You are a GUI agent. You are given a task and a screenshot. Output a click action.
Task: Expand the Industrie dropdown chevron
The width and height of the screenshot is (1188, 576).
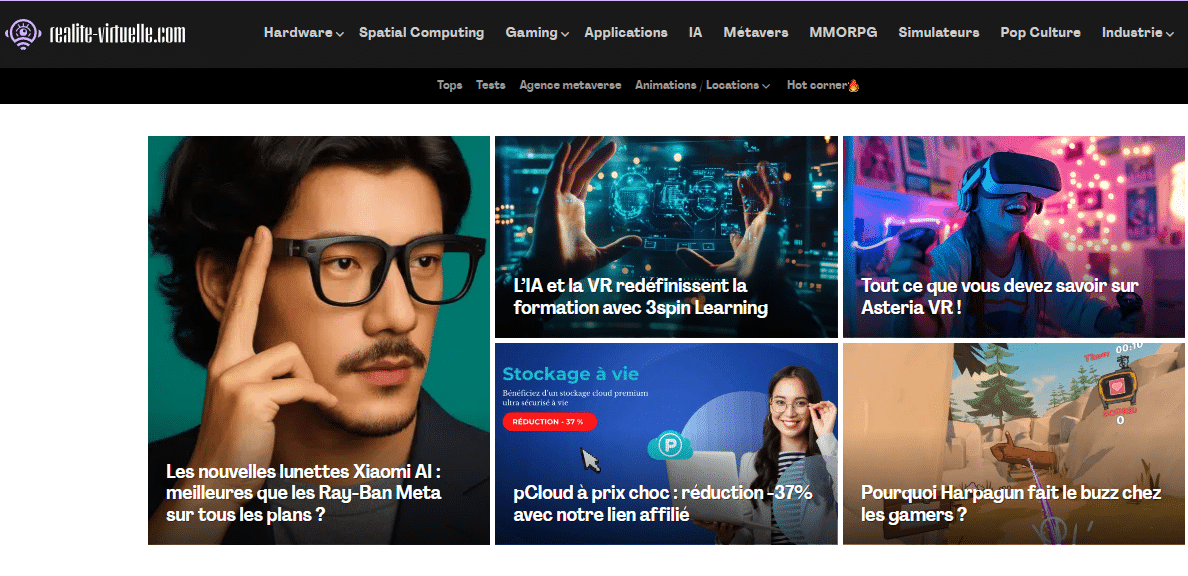[x=1171, y=34]
